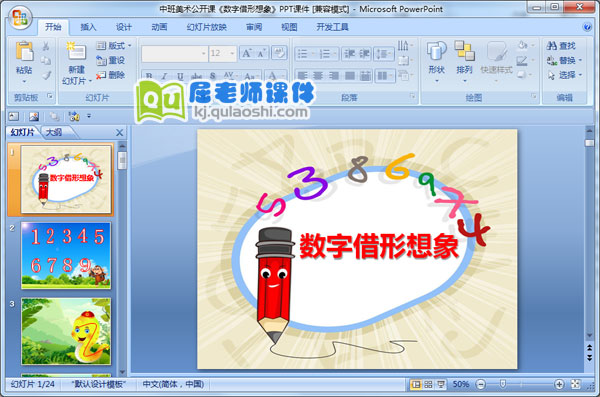Switch to the 大纲 outline pane tab
600x397 pixels.
[x=54, y=132]
